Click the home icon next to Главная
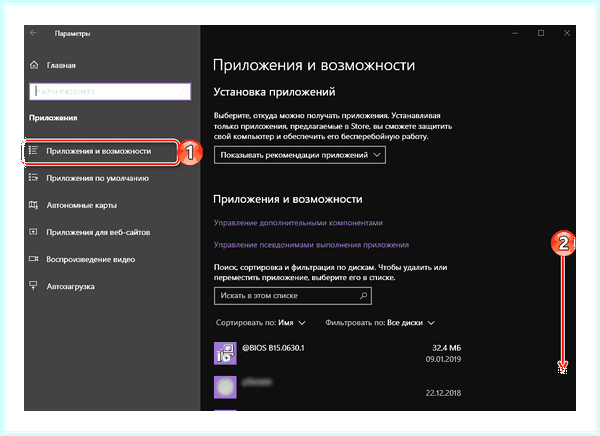This screenshot has width=600, height=436. [34, 65]
